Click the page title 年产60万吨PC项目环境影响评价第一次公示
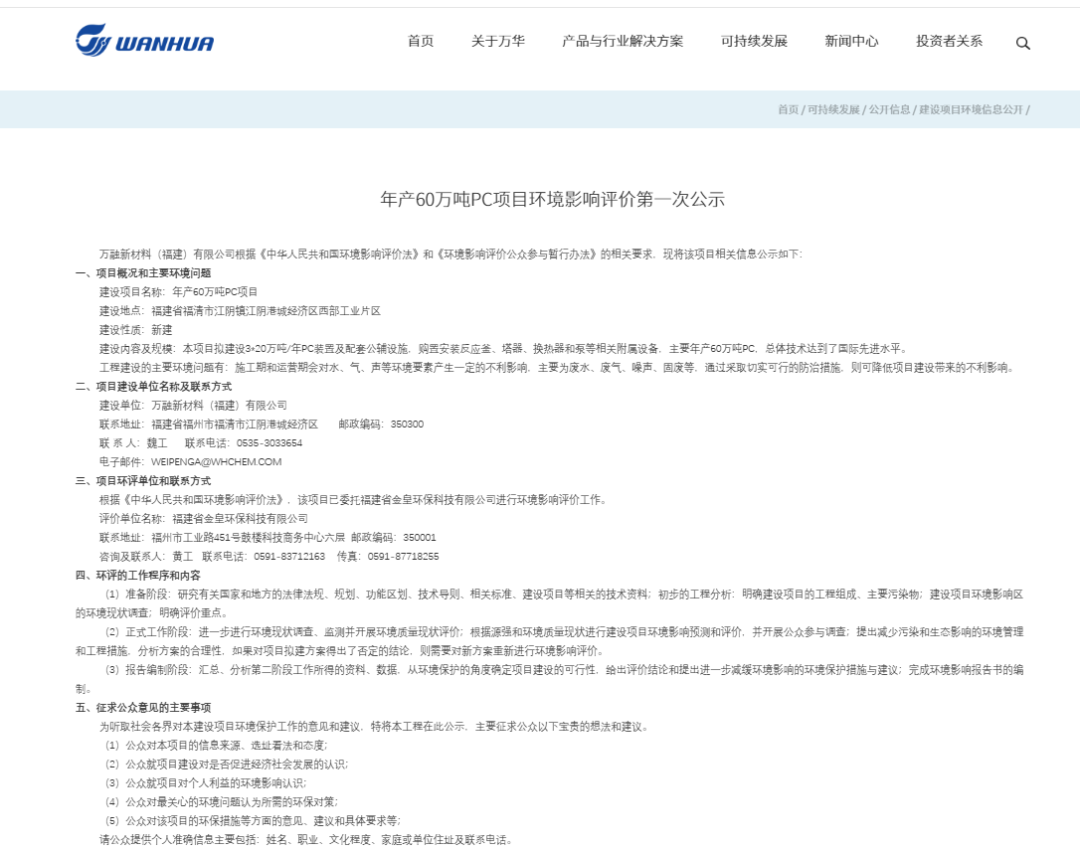 pyautogui.click(x=552, y=199)
